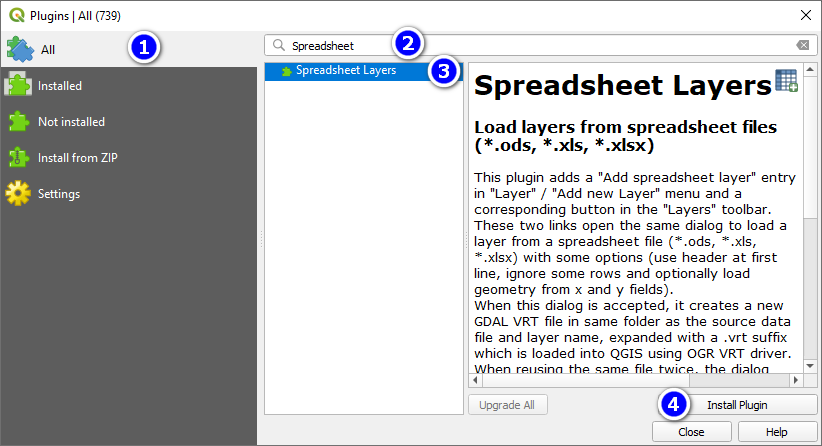Image resolution: width=822 pixels, height=446 pixels.
Task: Click the green icon beside Spreadsheet Layers
Action: coord(286,71)
